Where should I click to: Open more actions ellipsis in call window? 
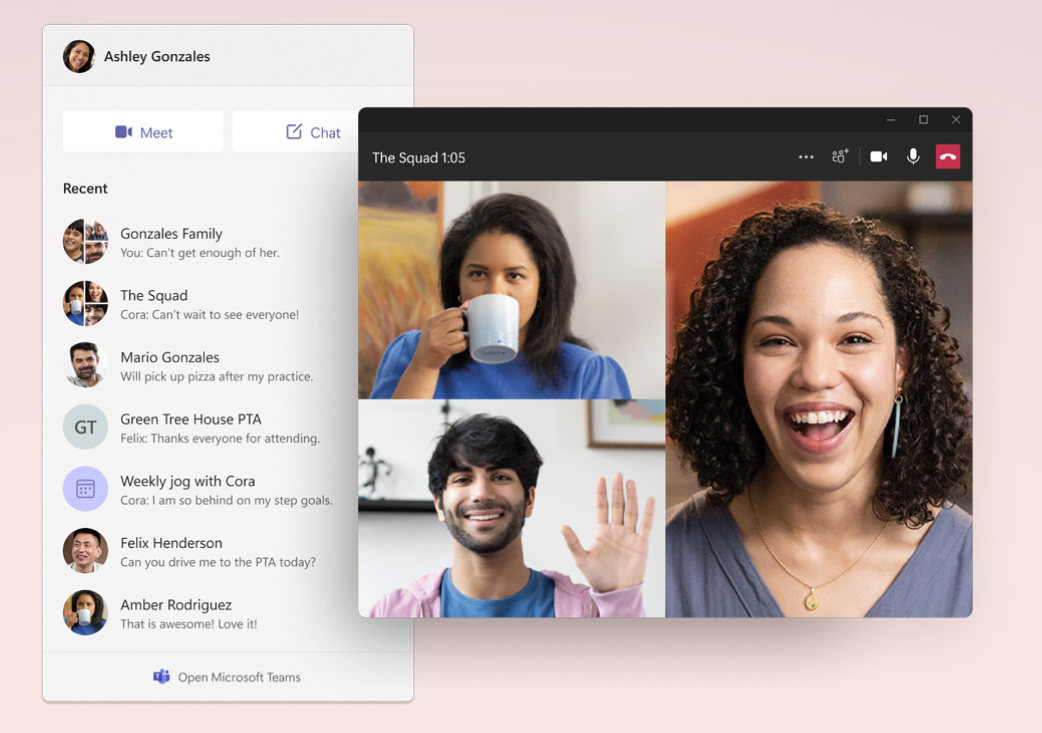(x=806, y=157)
